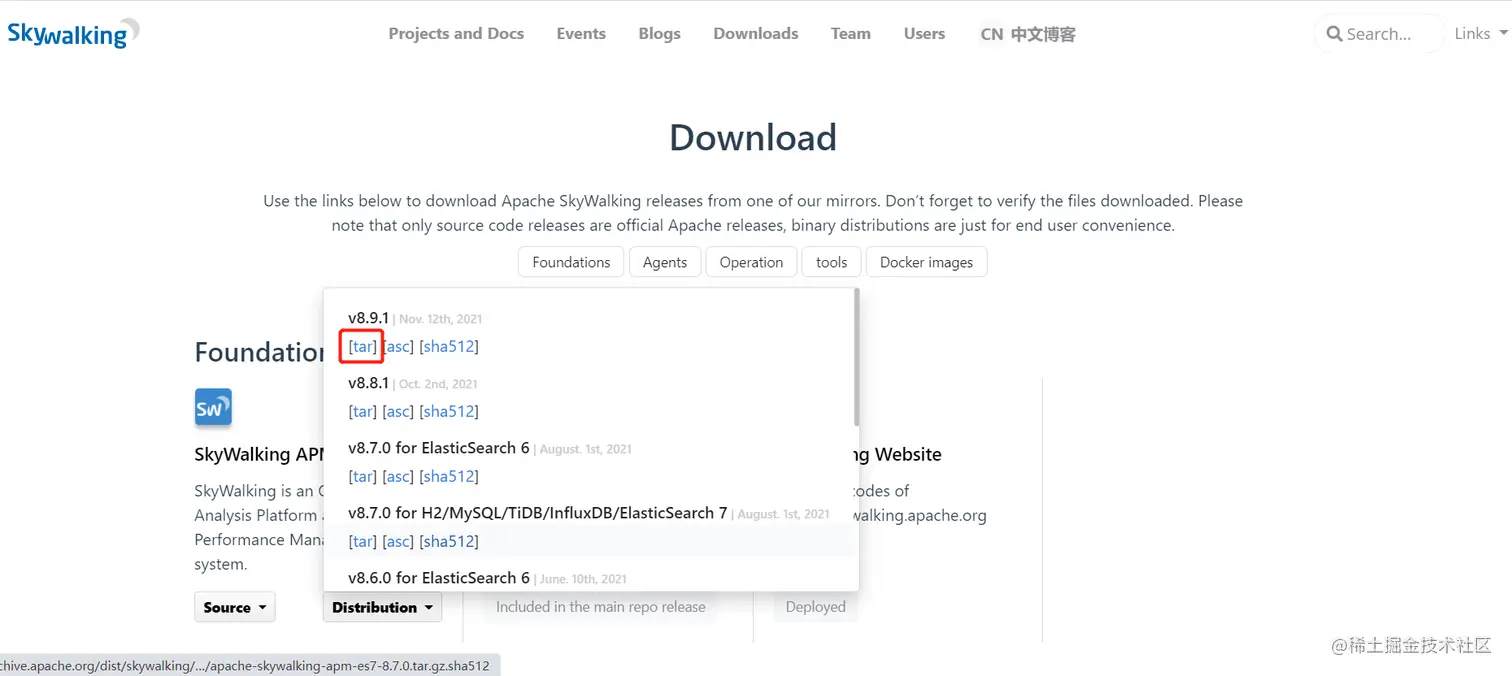Open v8.7.0 ElasticSearch 6 asc link
1512x676 pixels.
coord(398,476)
